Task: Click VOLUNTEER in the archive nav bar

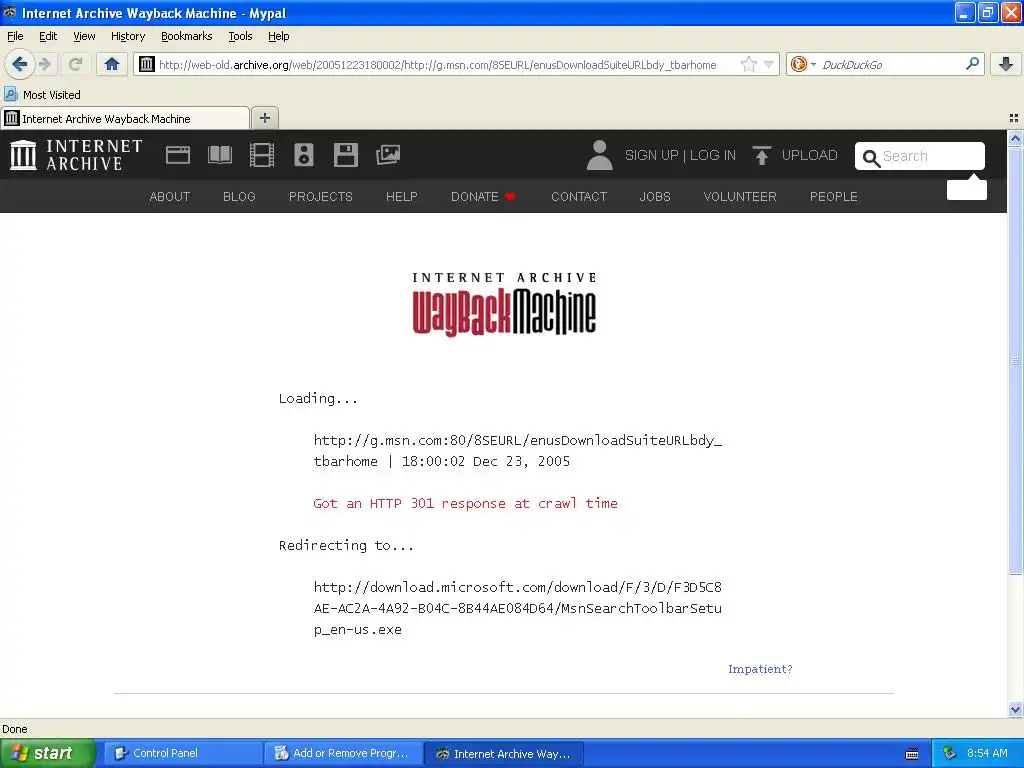Action: point(740,197)
